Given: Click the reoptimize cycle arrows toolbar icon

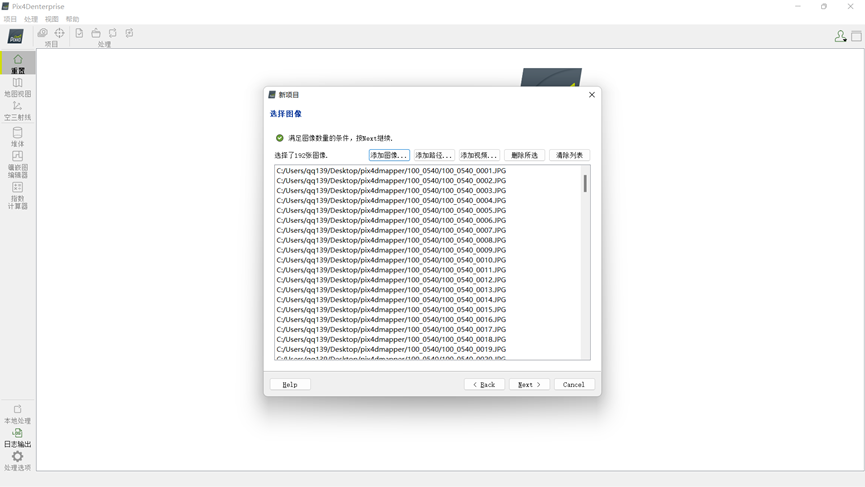Looking at the screenshot, I should point(113,33).
